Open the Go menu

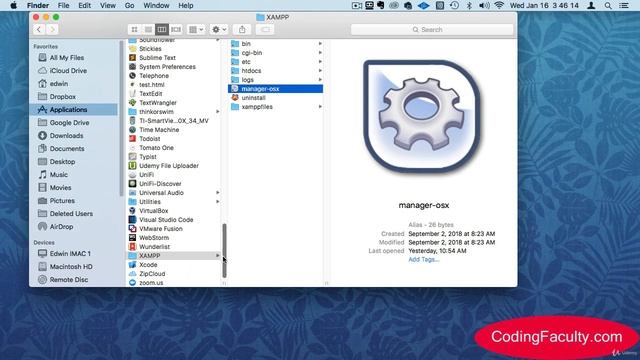[129, 5]
